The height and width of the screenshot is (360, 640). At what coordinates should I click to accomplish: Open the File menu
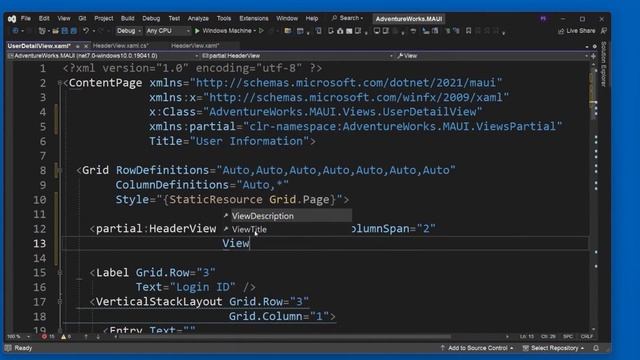pos(26,18)
